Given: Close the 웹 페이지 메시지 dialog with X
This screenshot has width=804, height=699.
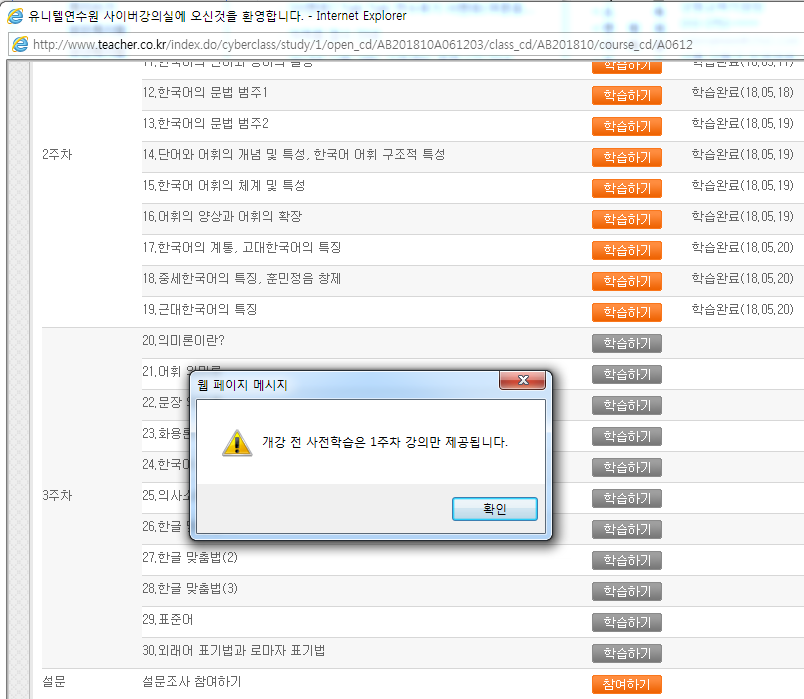Looking at the screenshot, I should click(x=523, y=381).
